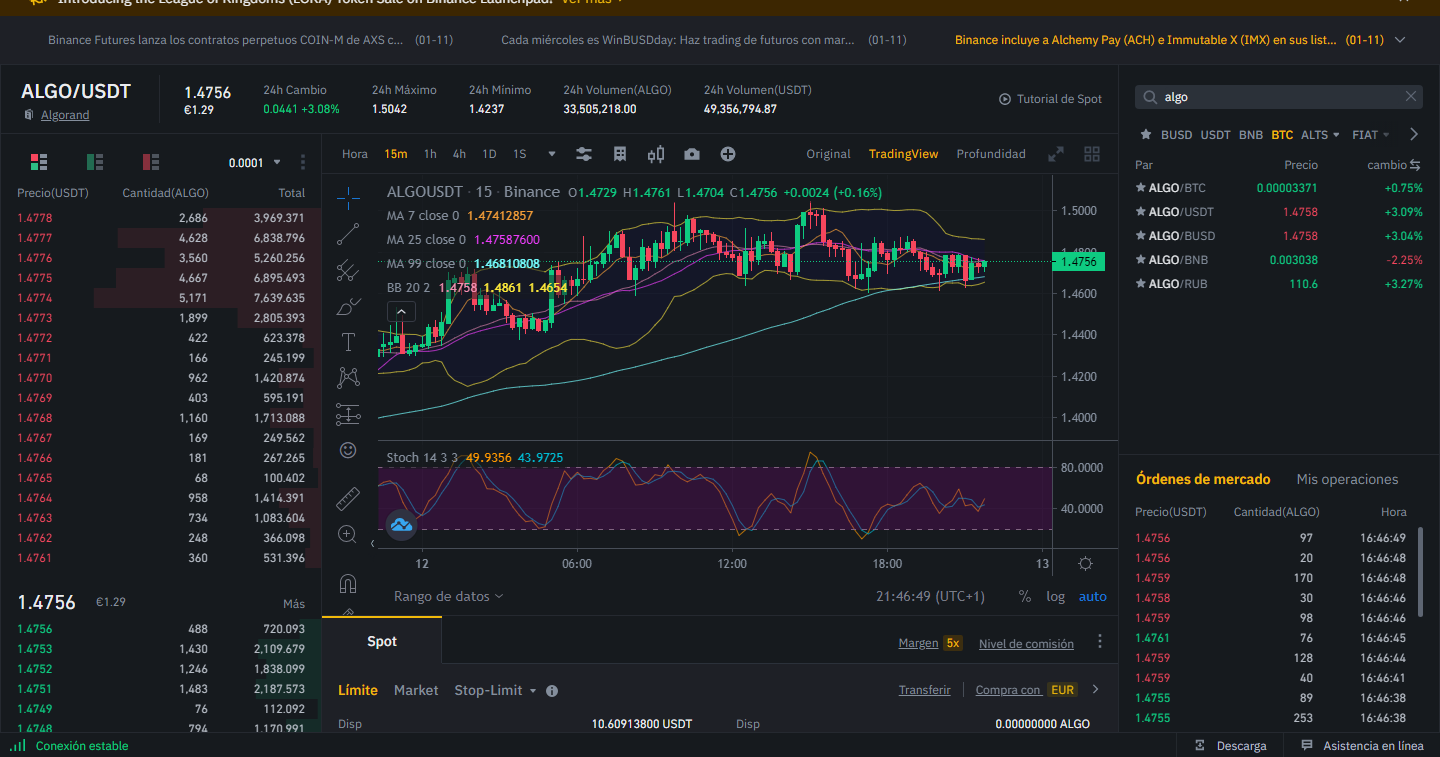Open candlestick chart style selector
This screenshot has height=757, width=1440.
pyautogui.click(x=656, y=154)
